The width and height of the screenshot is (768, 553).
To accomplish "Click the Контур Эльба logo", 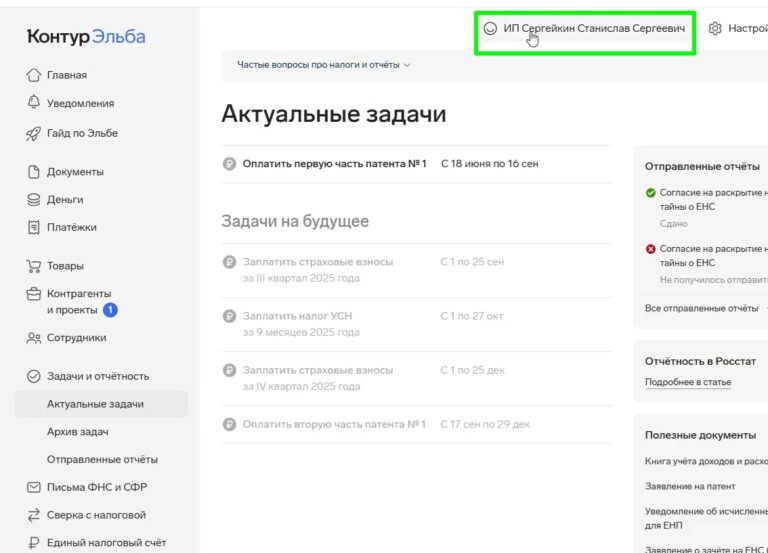I will coord(86,37).
